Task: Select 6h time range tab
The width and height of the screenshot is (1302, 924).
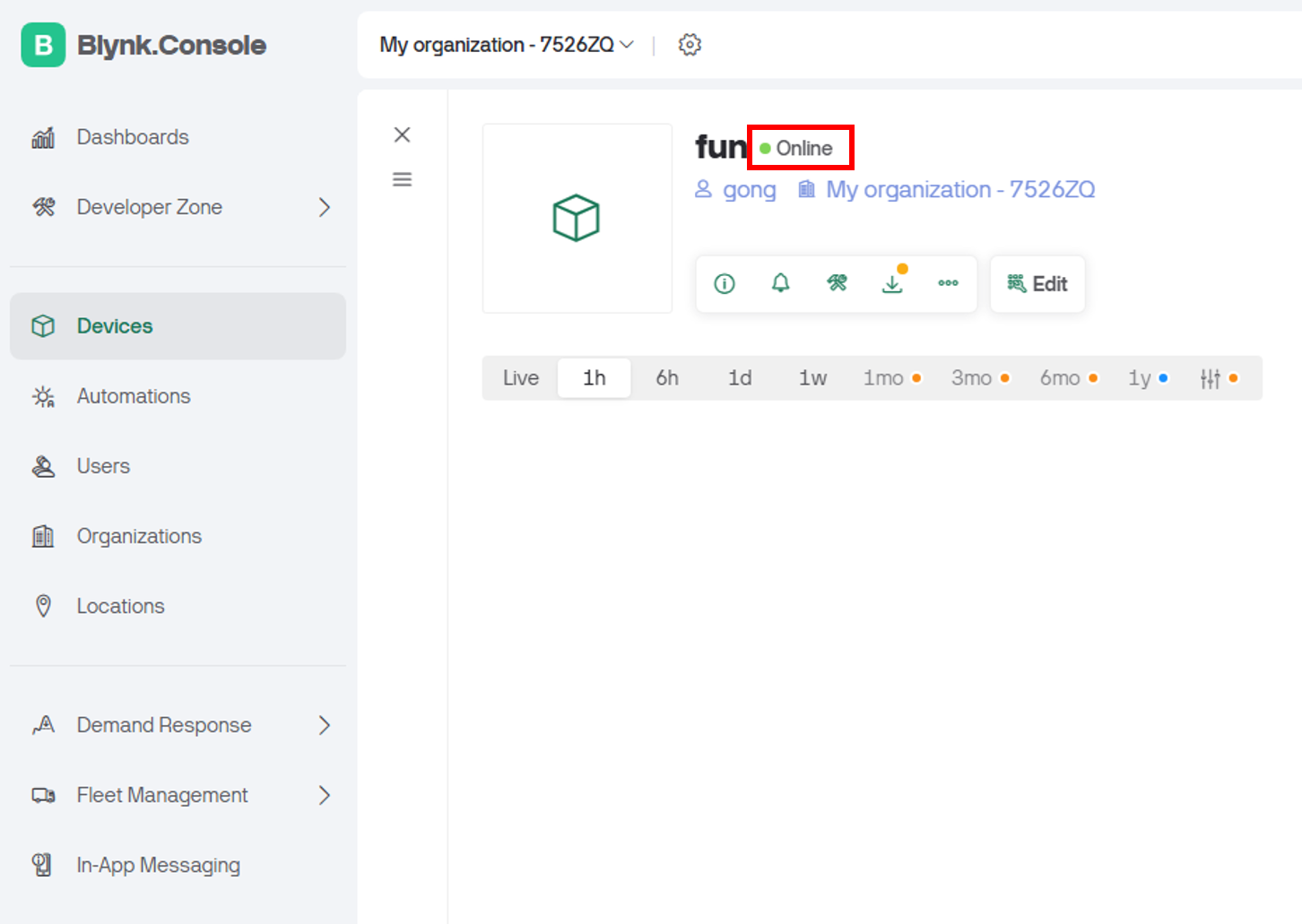Action: [x=667, y=378]
